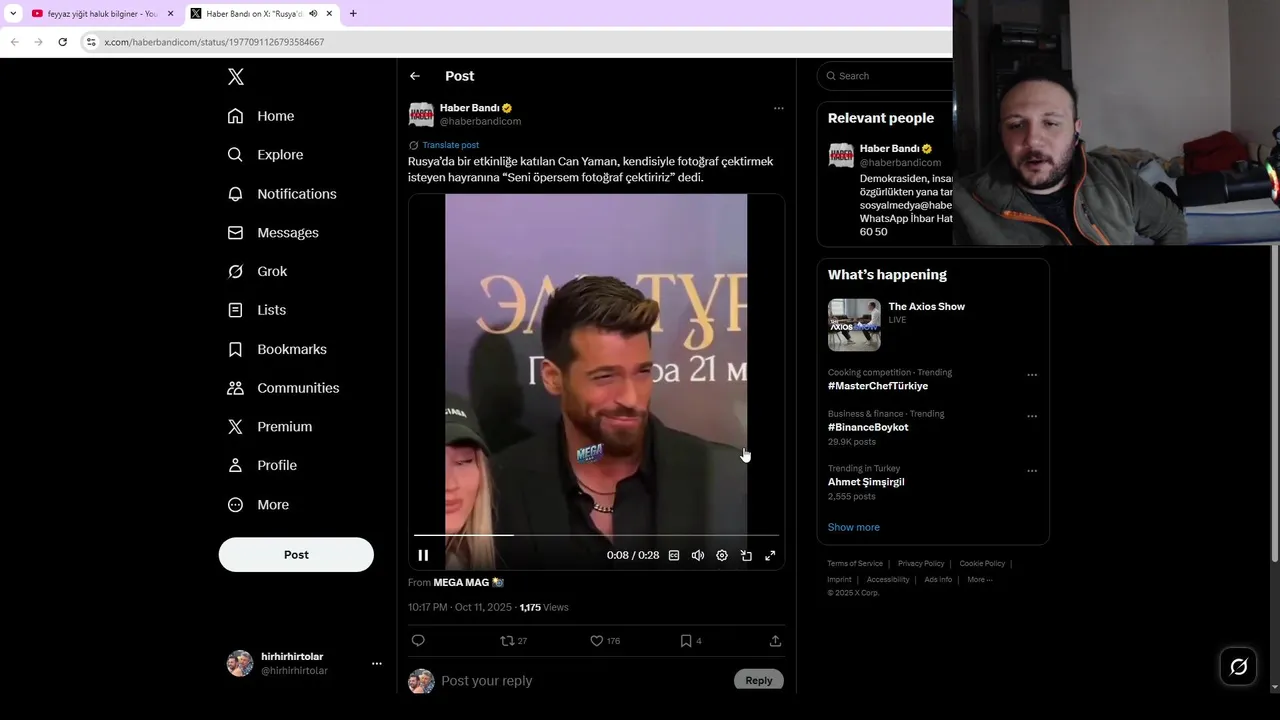
Task: Bookmark this post
Action: coord(686,641)
